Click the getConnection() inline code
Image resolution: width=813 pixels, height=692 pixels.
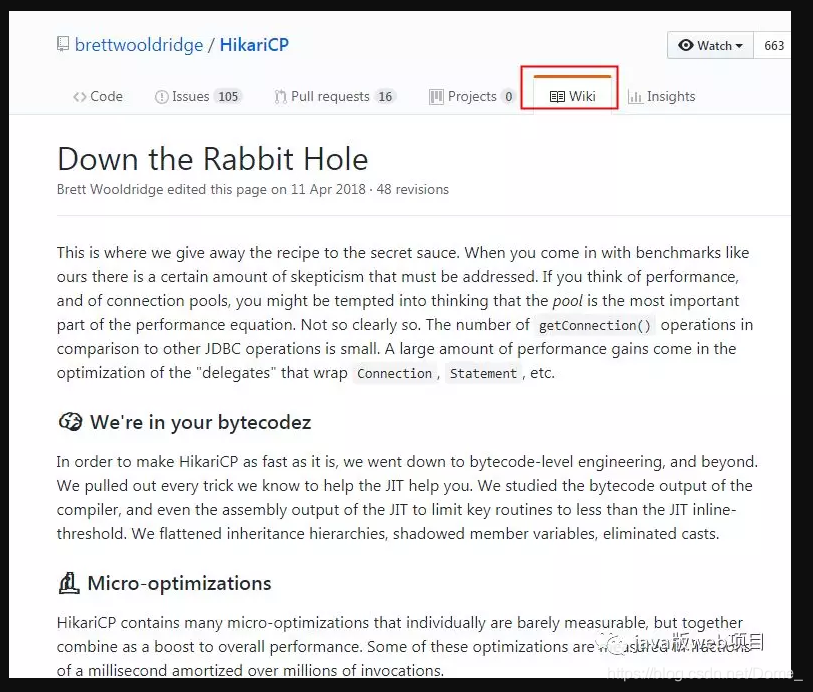coord(595,326)
